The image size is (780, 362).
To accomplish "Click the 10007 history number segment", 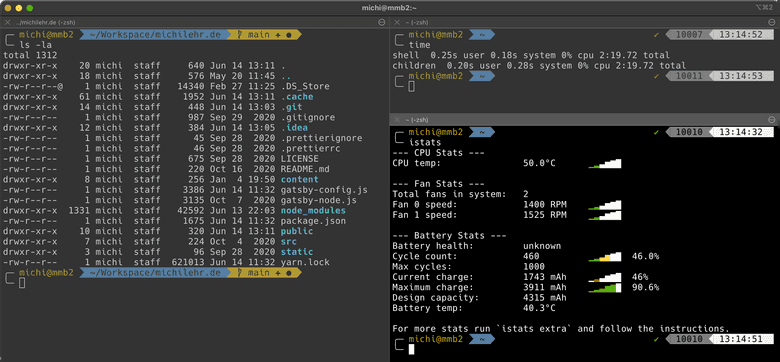I will point(689,35).
